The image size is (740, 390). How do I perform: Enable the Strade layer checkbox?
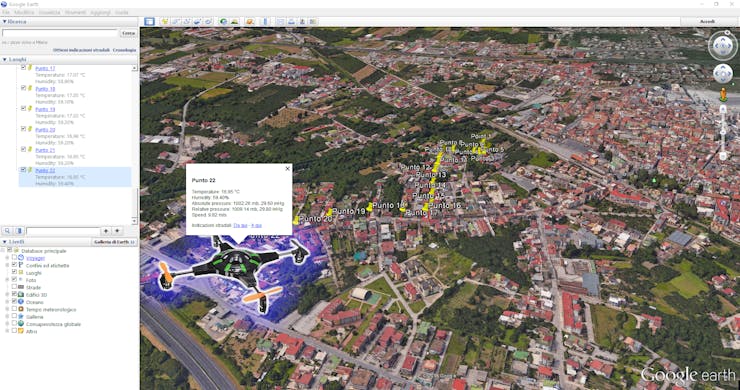pyautogui.click(x=14, y=287)
